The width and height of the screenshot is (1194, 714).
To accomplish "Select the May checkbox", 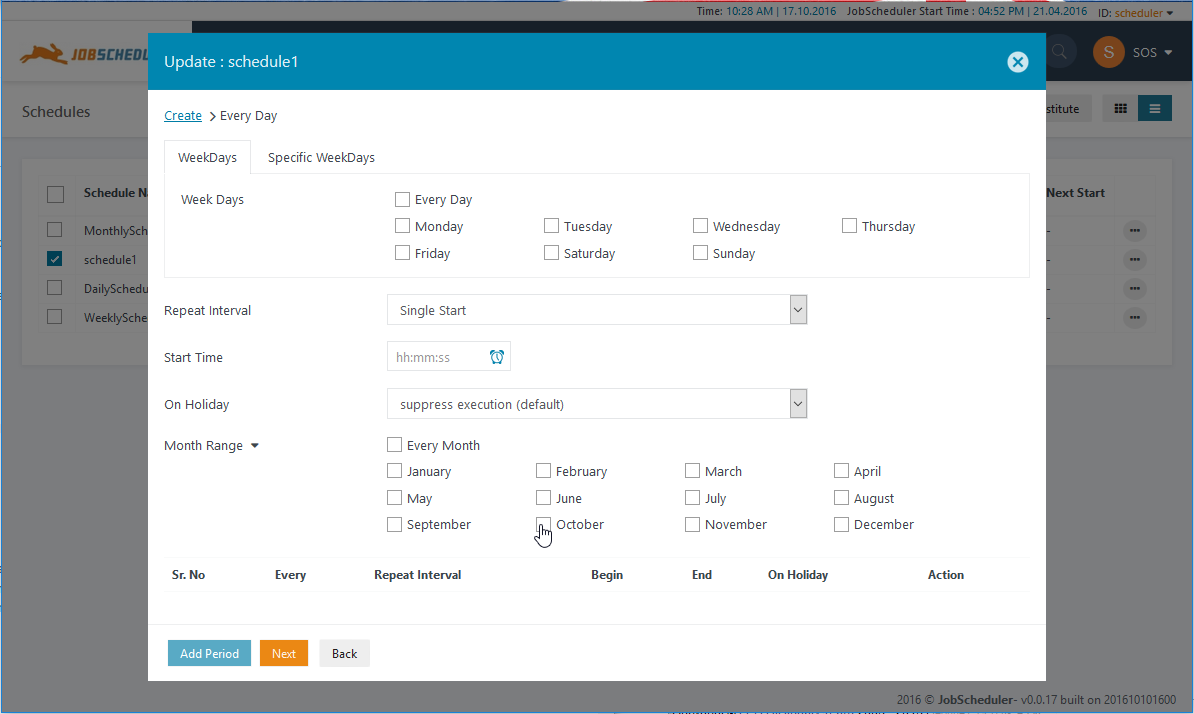I will pyautogui.click(x=394, y=498).
